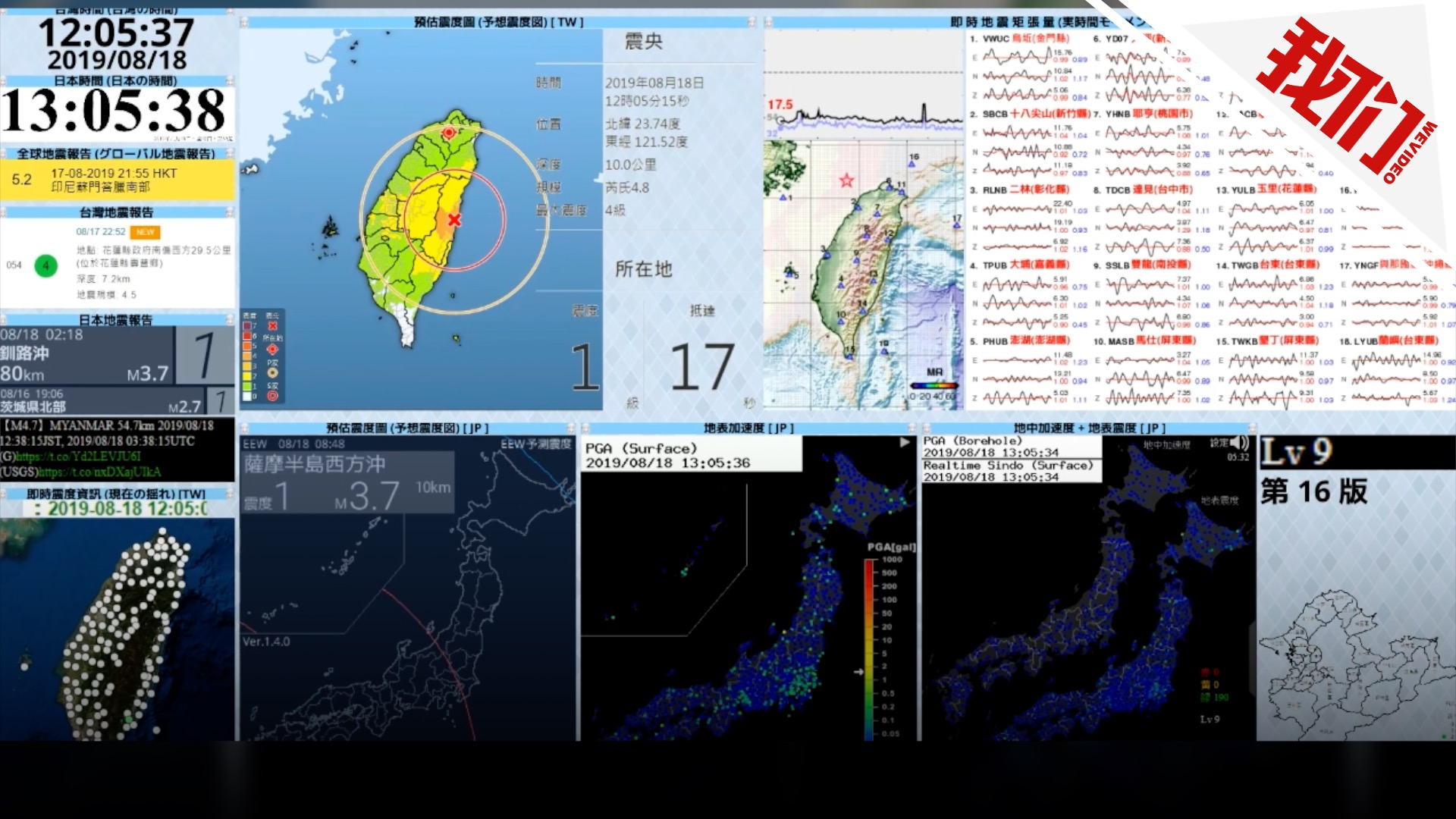This screenshot has height=819, width=1456.
Task: Select the 5.2 global earthquake report entry
Action: [x=118, y=180]
